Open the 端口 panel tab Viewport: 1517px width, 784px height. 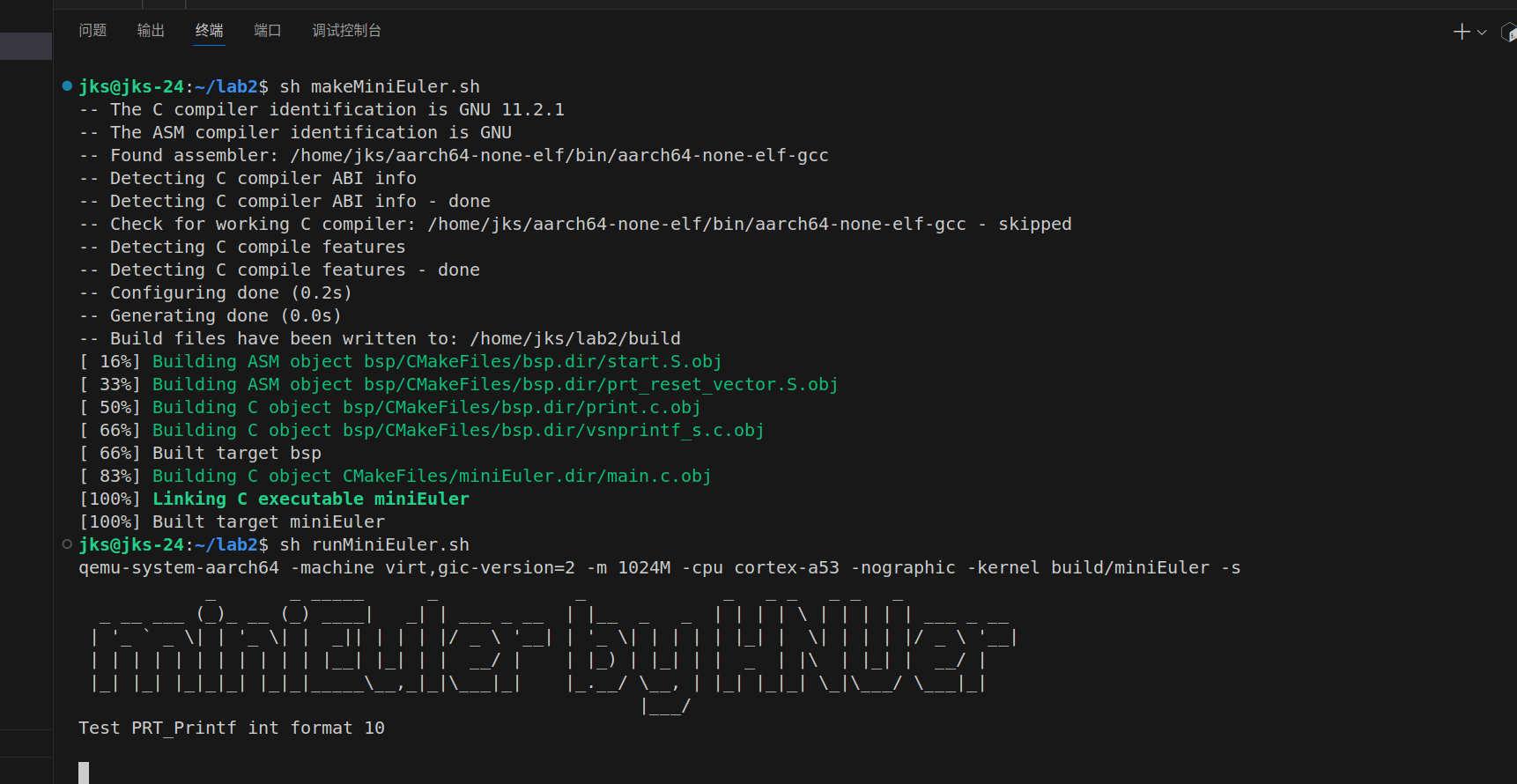coord(267,29)
